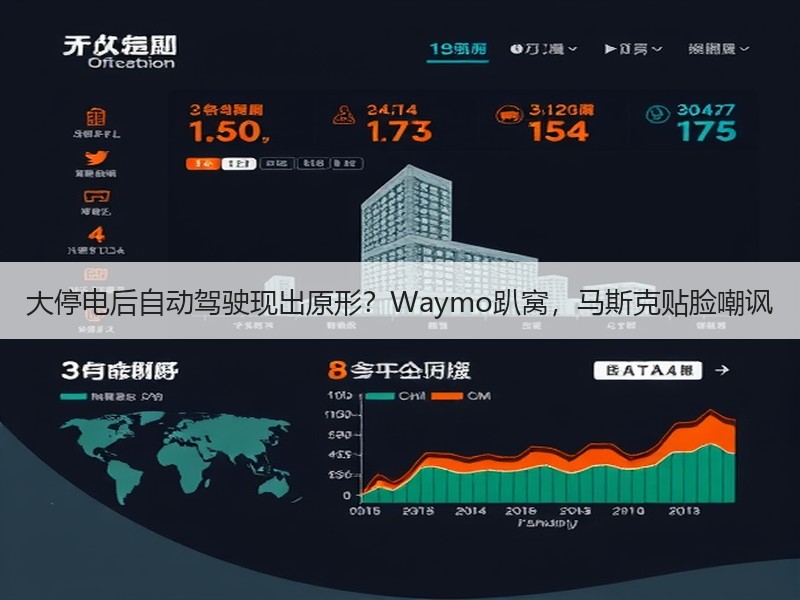The height and width of the screenshot is (600, 800).
Task: Follow the arrow right of DATA button
Action: coord(722,370)
